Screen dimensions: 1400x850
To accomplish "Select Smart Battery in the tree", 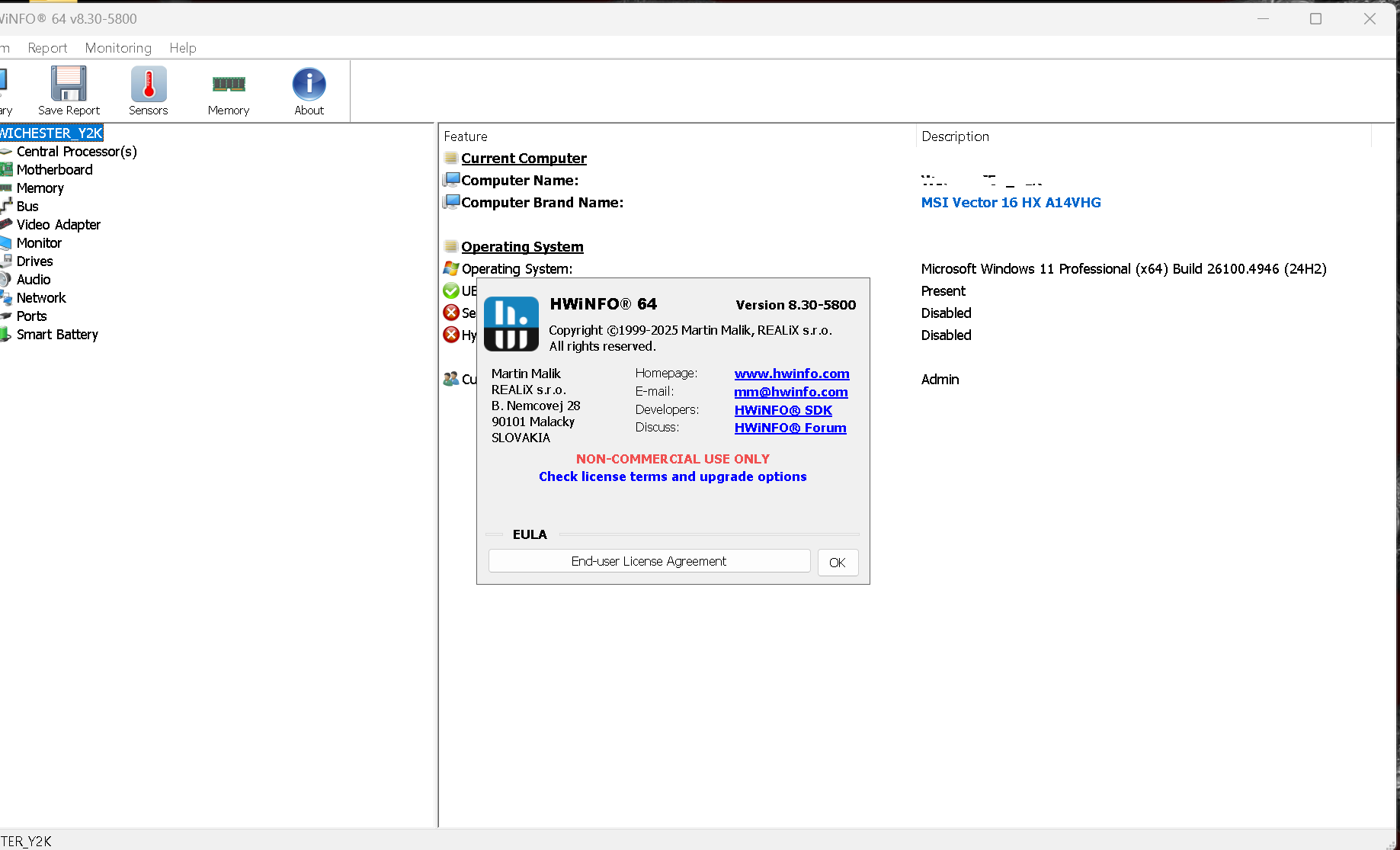I will pyautogui.click(x=57, y=335).
